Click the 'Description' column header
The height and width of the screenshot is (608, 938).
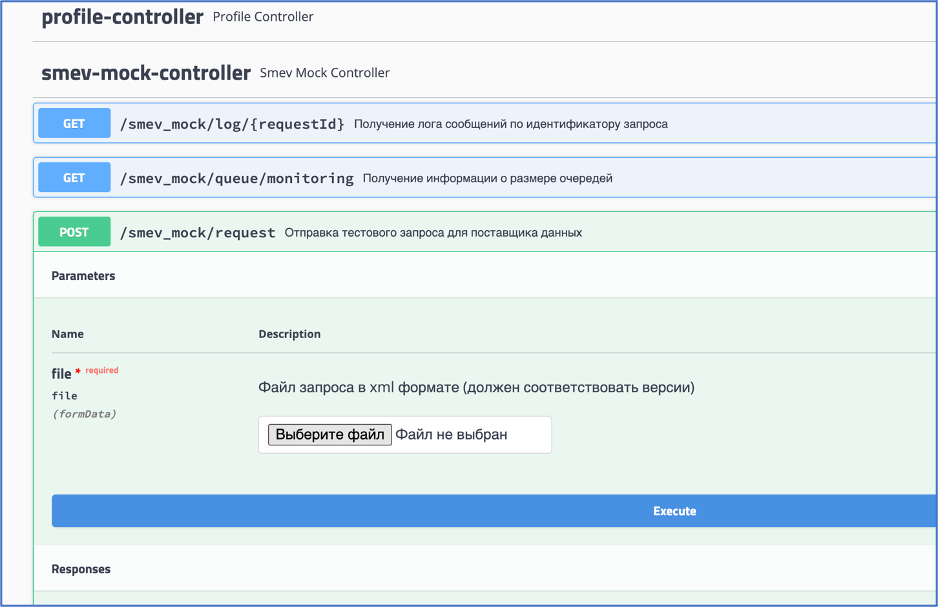tap(290, 334)
